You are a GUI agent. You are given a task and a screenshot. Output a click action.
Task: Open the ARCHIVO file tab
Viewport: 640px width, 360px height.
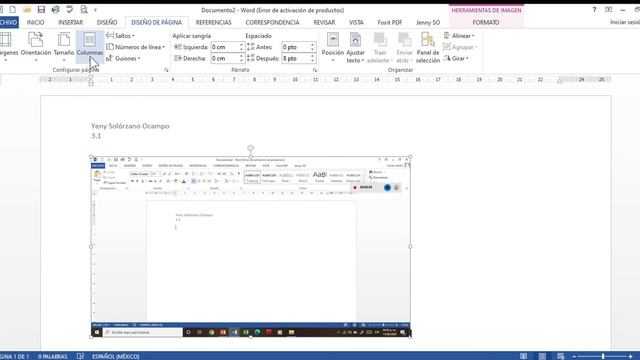click(9, 22)
